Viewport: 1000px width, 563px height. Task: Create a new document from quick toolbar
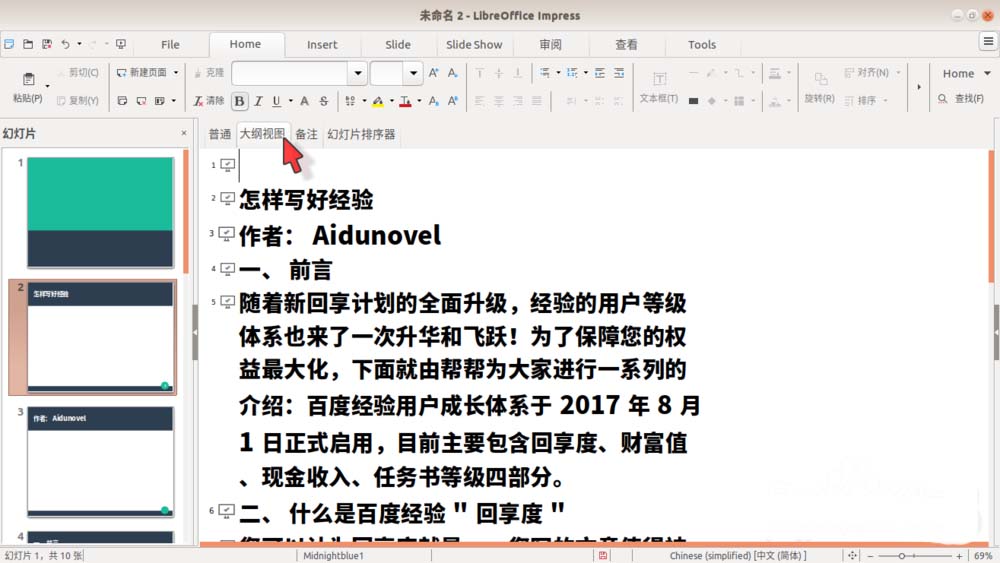point(9,44)
